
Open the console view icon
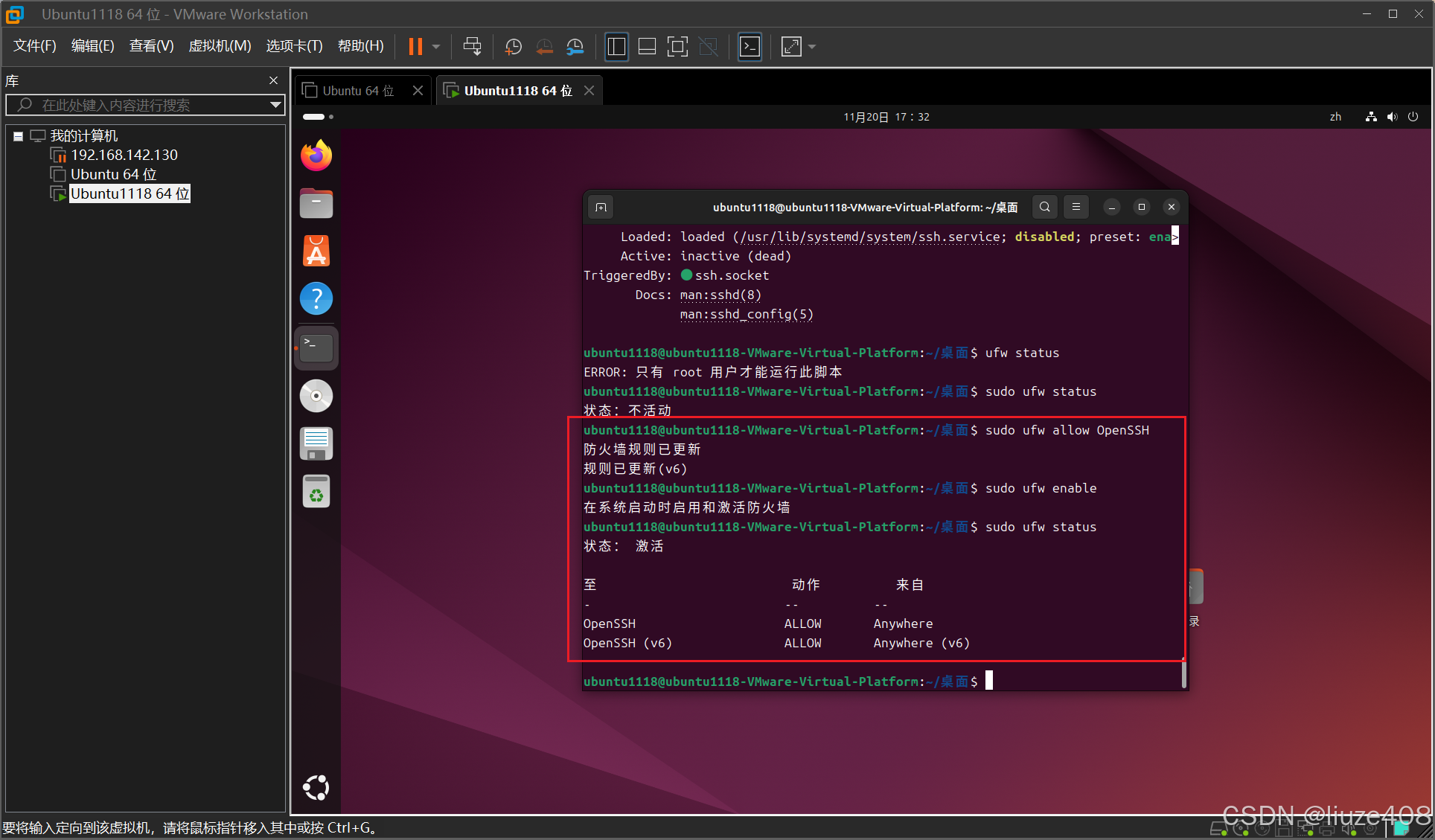(x=750, y=47)
